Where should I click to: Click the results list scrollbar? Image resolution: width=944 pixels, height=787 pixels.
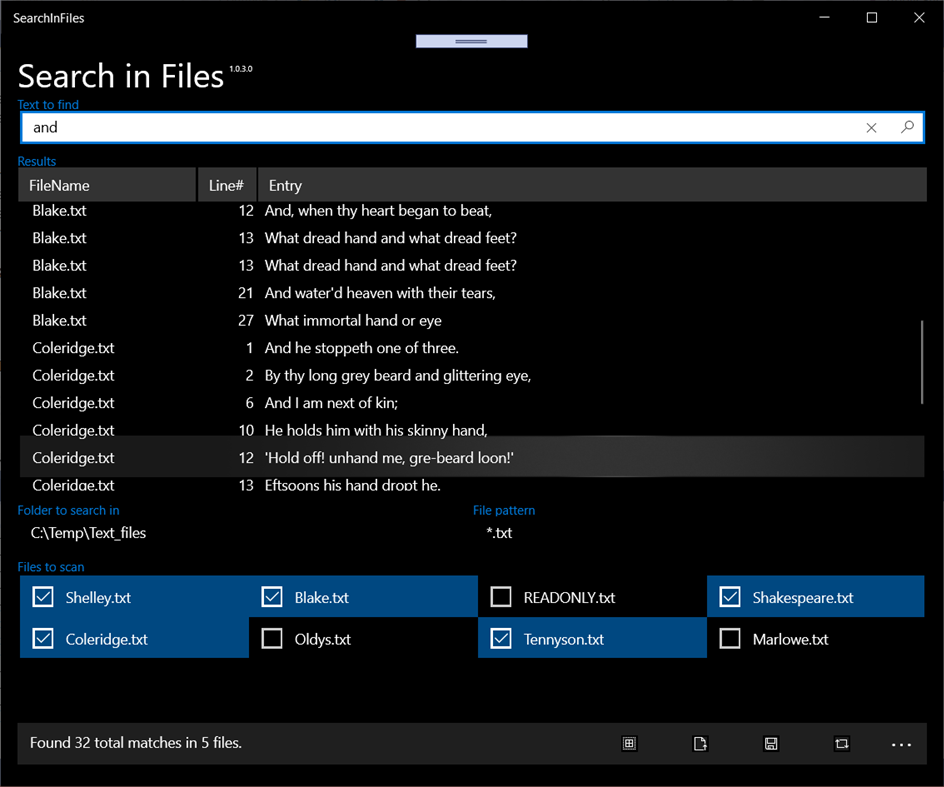click(921, 363)
